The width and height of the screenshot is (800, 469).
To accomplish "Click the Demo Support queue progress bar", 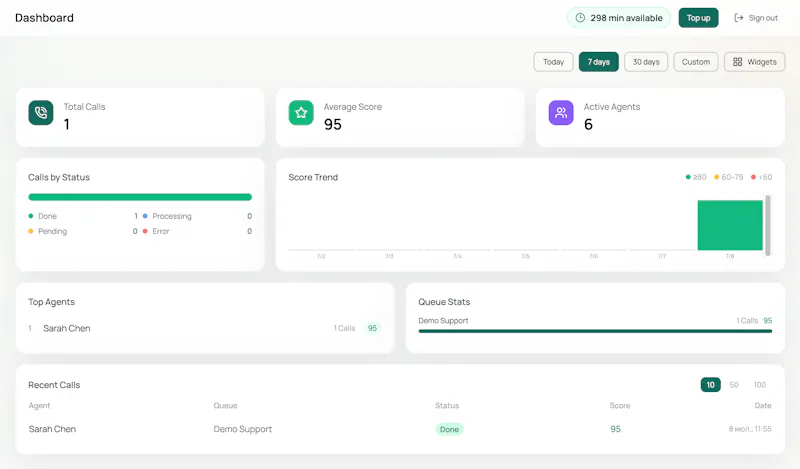I will tap(595, 331).
